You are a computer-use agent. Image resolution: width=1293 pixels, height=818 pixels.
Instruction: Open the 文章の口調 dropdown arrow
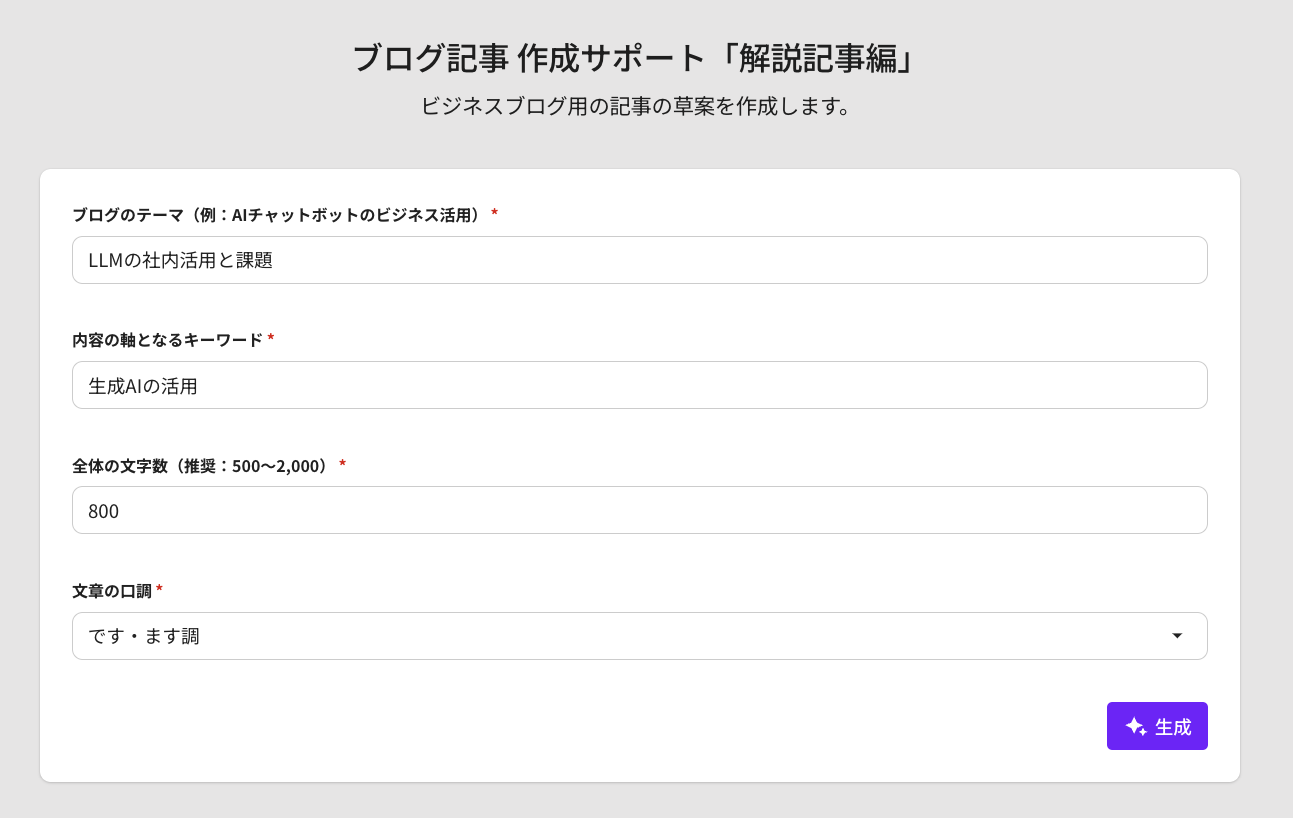click(x=1177, y=636)
